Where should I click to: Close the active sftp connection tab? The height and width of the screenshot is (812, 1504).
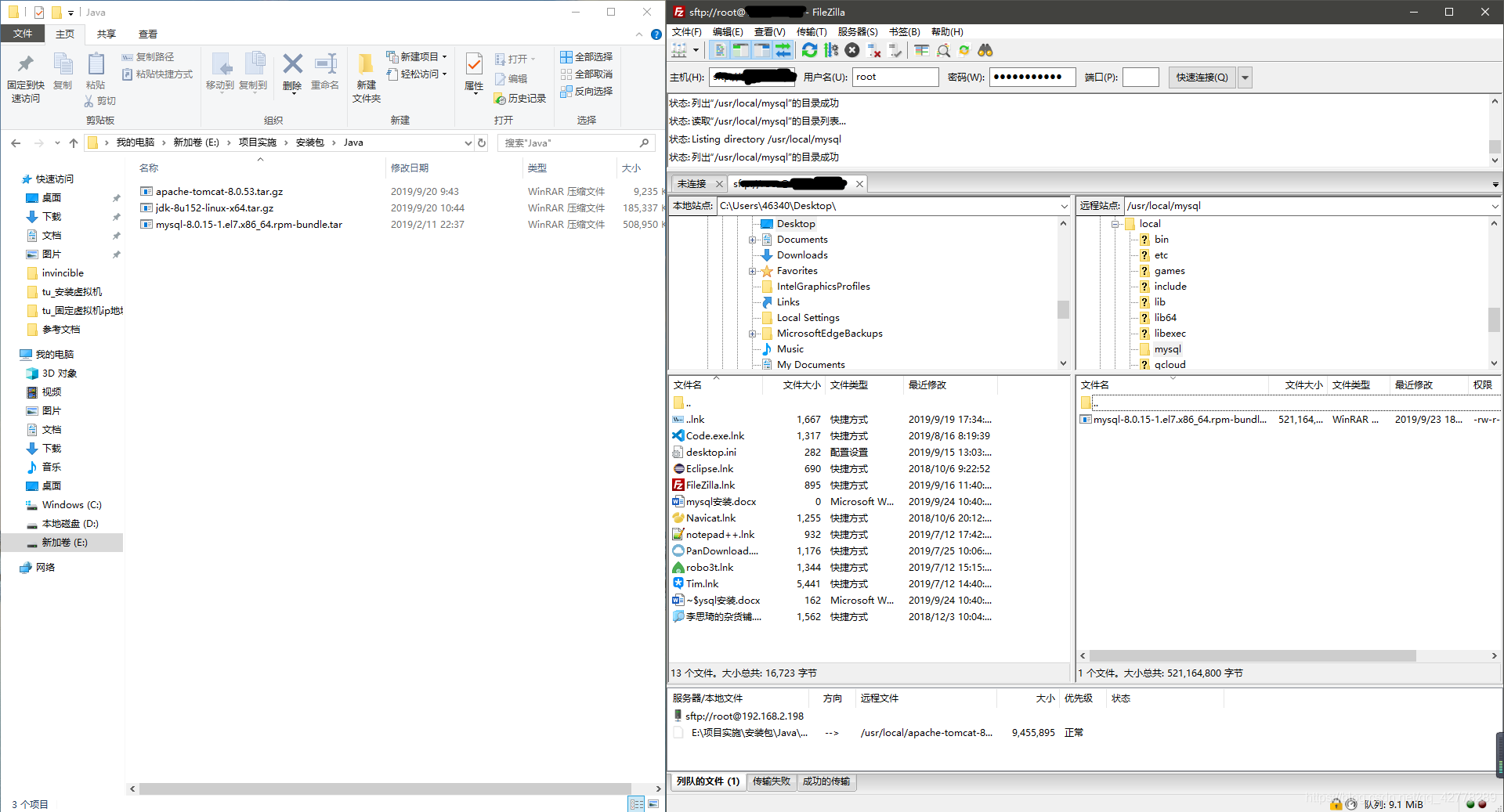click(x=859, y=184)
